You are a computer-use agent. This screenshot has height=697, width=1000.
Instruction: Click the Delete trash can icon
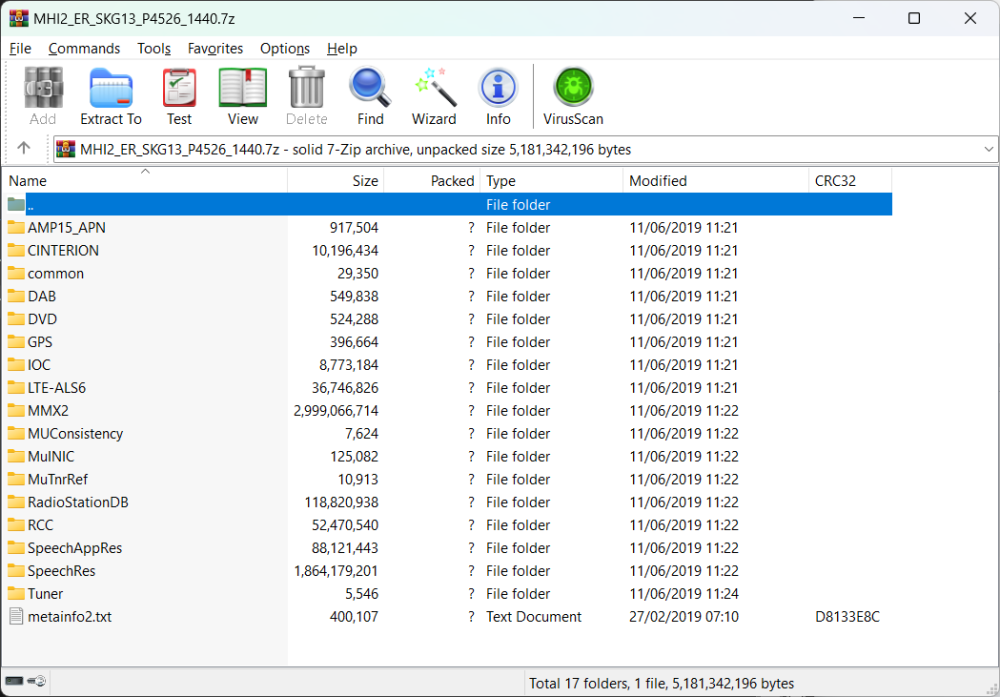click(x=307, y=88)
